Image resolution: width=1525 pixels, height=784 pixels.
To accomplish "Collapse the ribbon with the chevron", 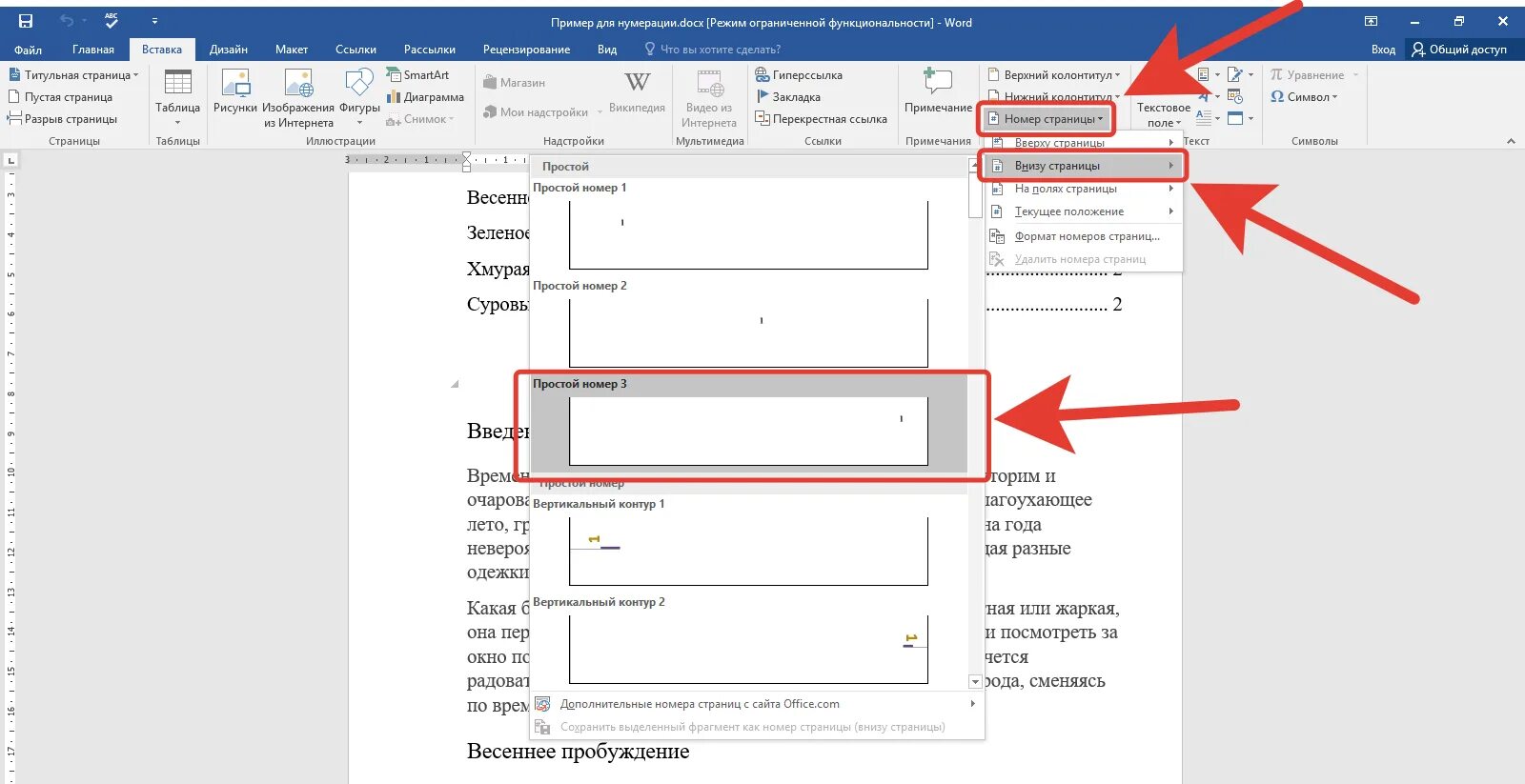I will point(1511,141).
